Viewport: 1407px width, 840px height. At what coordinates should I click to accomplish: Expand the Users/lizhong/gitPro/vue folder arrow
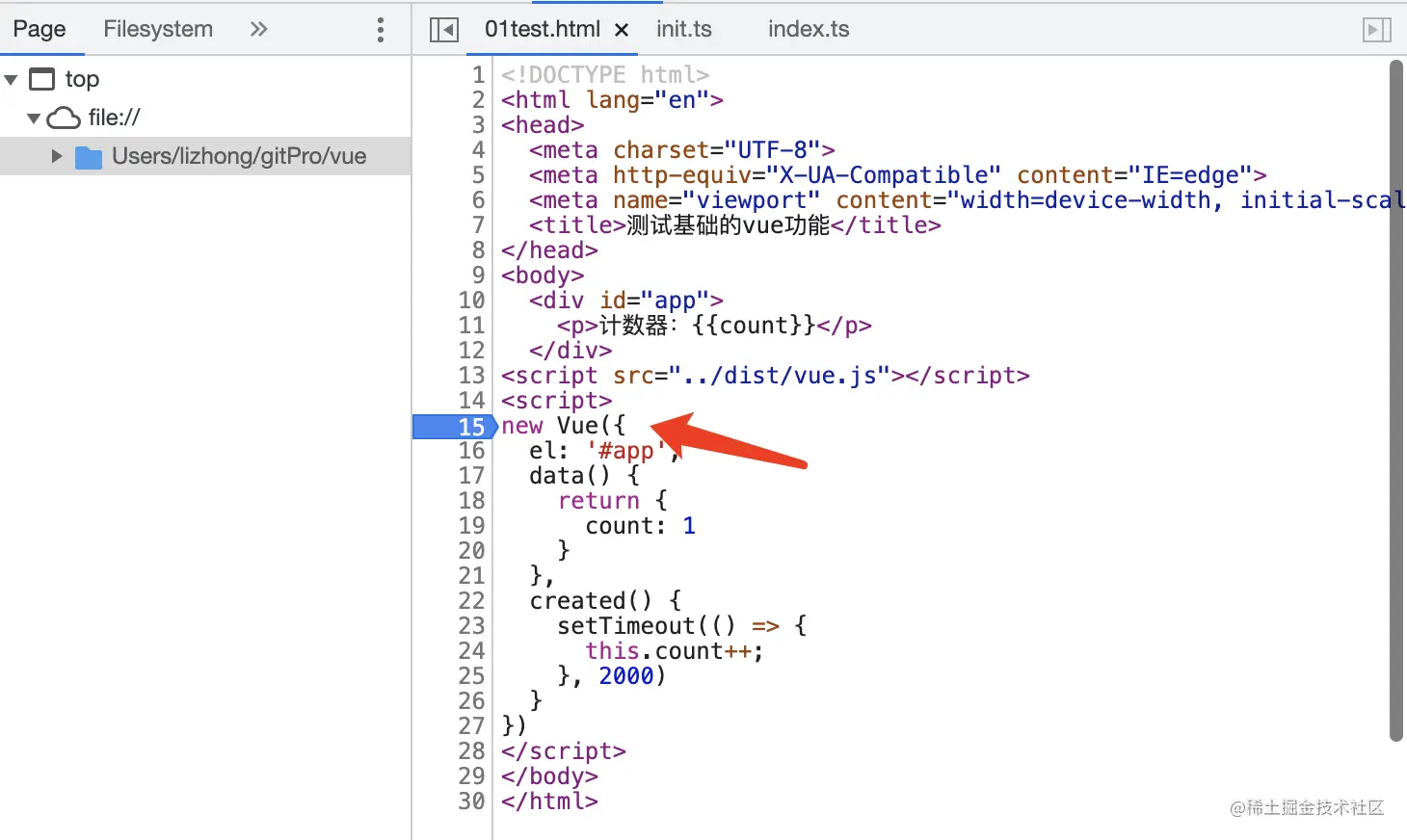tap(57, 156)
